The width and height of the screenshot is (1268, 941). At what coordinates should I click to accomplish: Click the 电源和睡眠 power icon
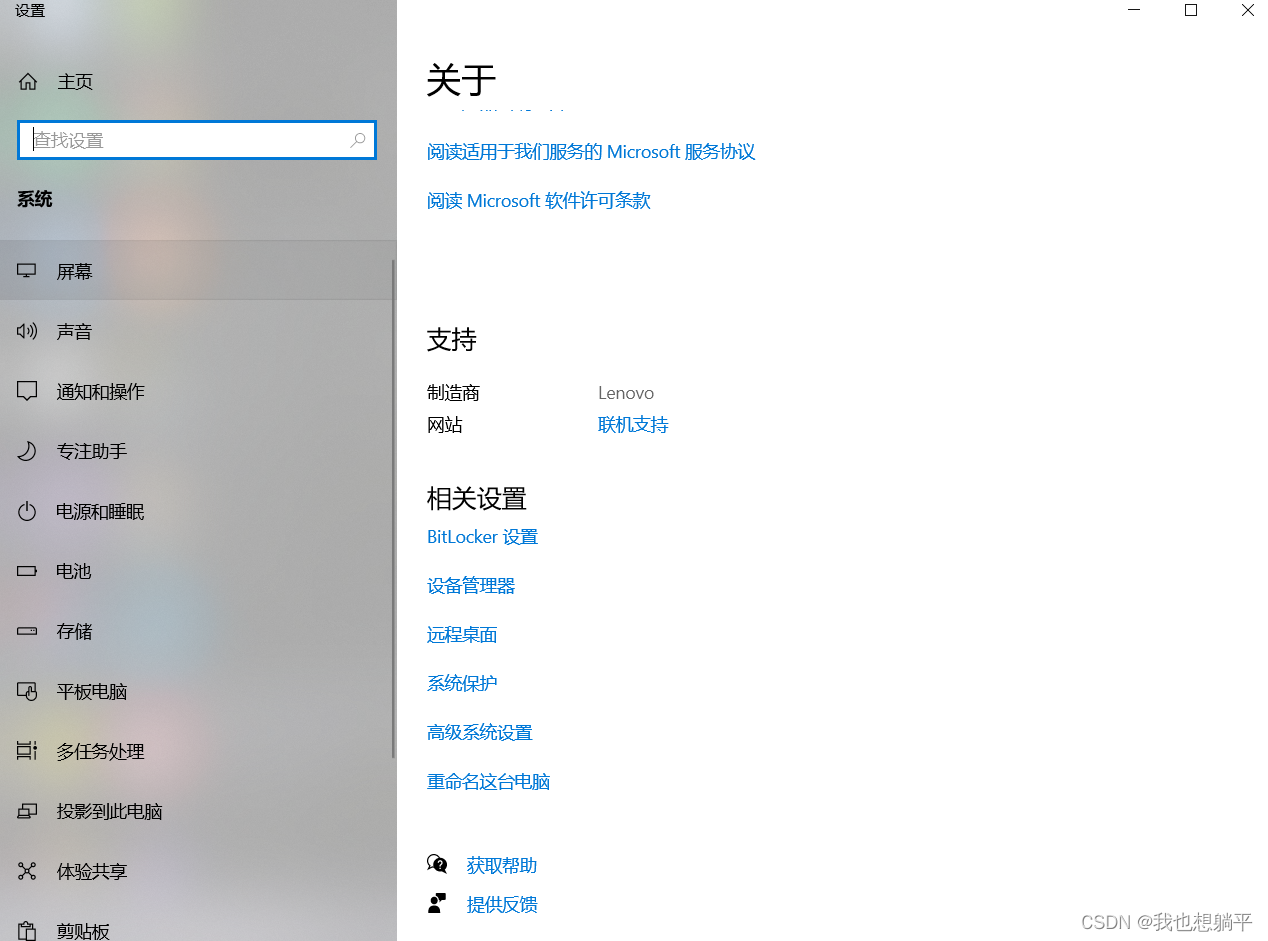(27, 511)
